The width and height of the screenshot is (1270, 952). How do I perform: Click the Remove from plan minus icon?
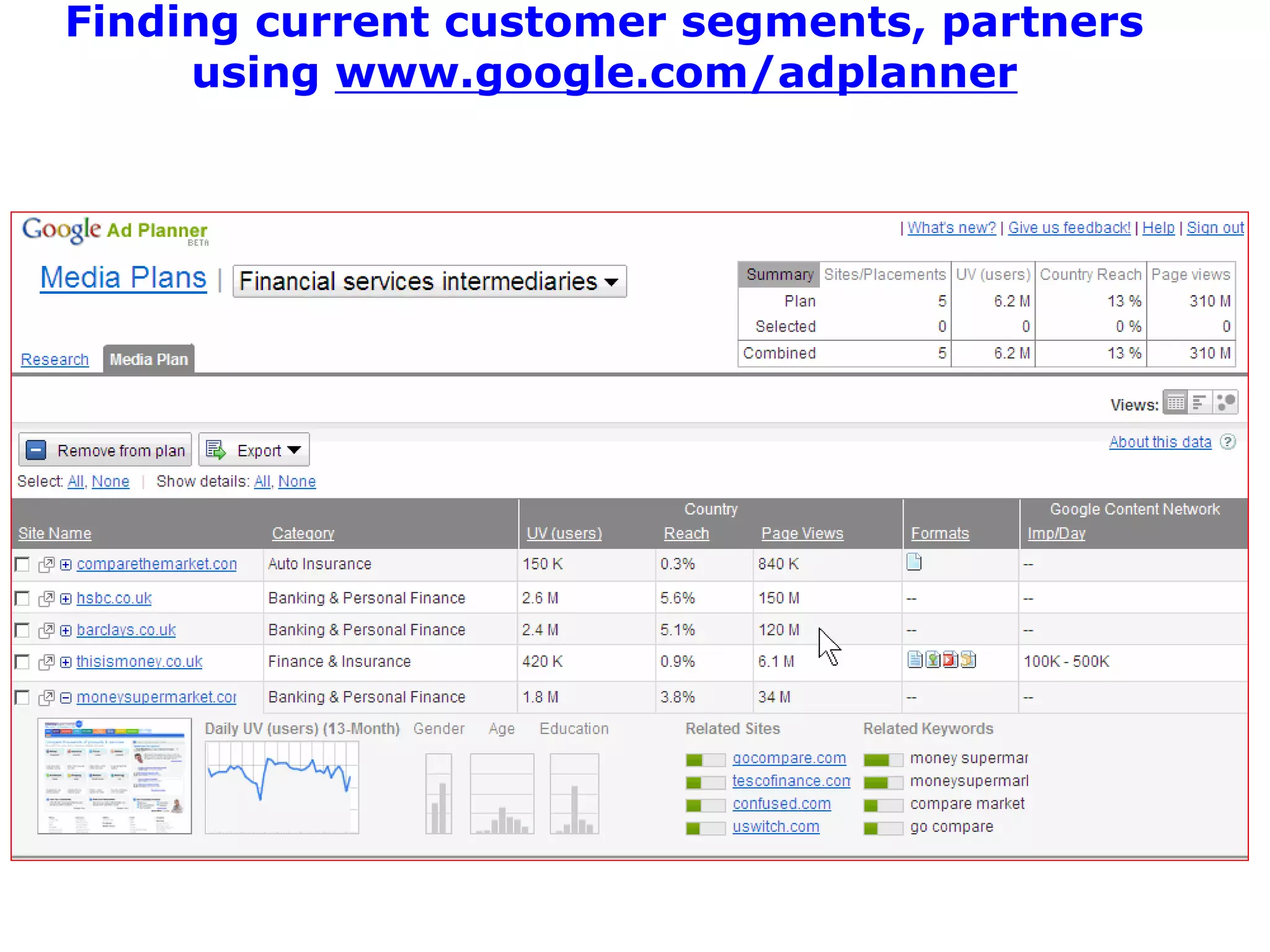36,450
